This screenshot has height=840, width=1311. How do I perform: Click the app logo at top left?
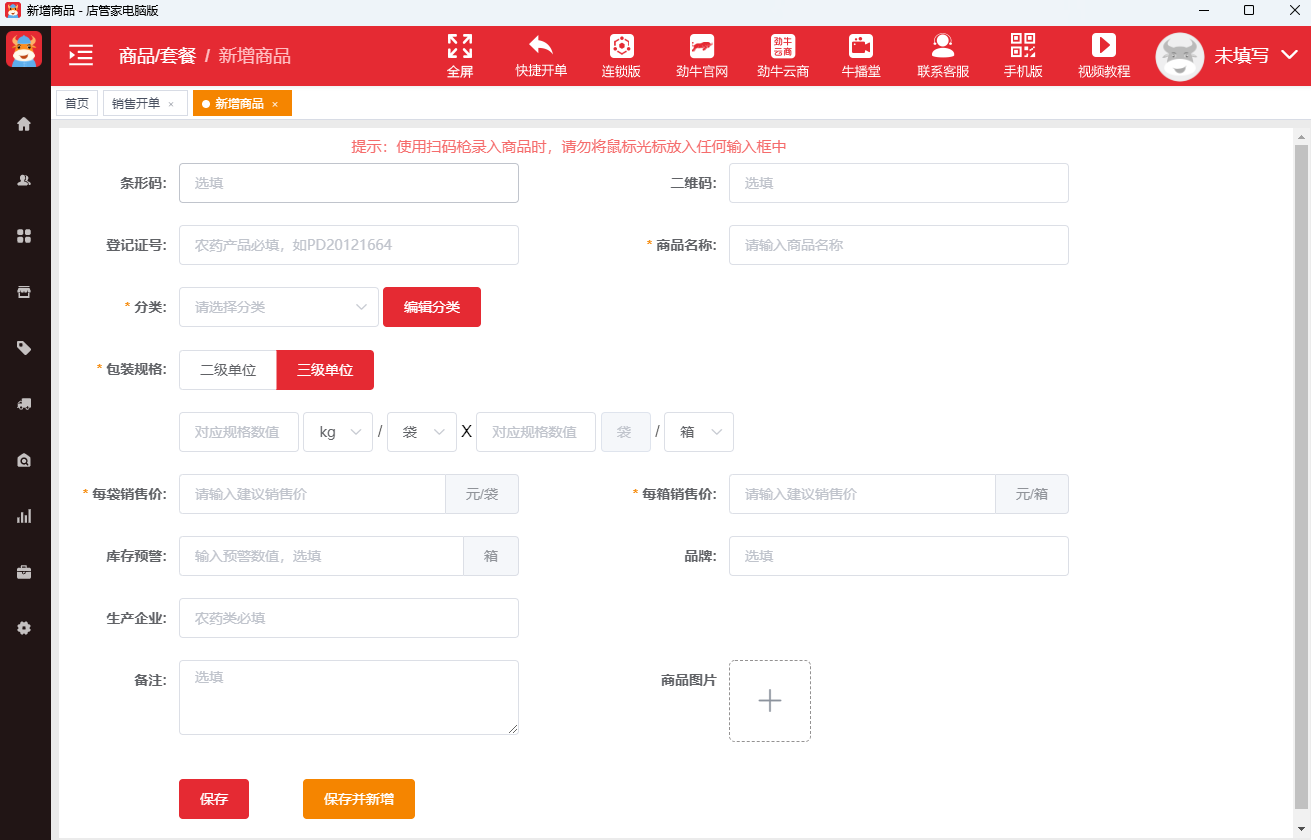tap(24, 50)
